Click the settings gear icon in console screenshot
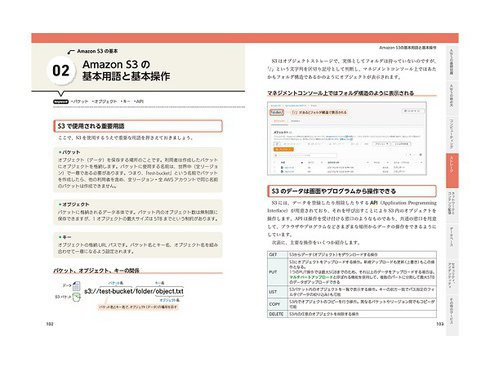 [x=420, y=155]
